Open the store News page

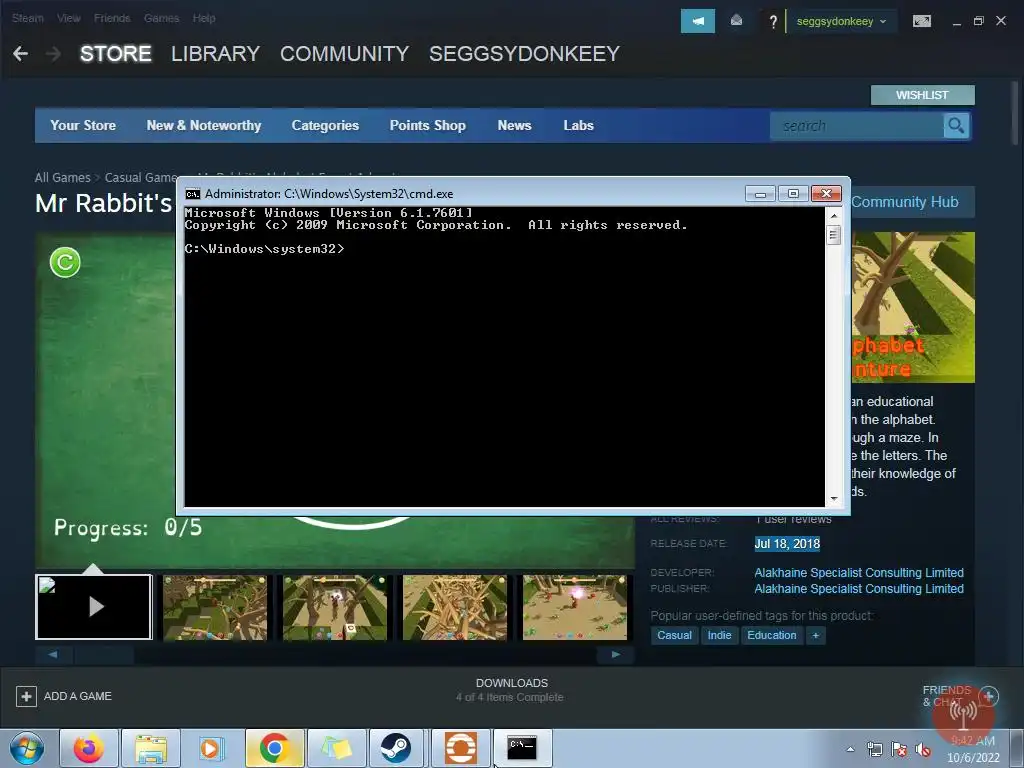tap(515, 125)
